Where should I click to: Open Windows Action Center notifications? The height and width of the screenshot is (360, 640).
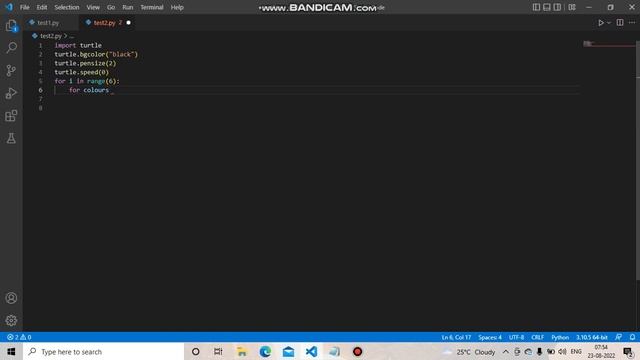pos(629,351)
